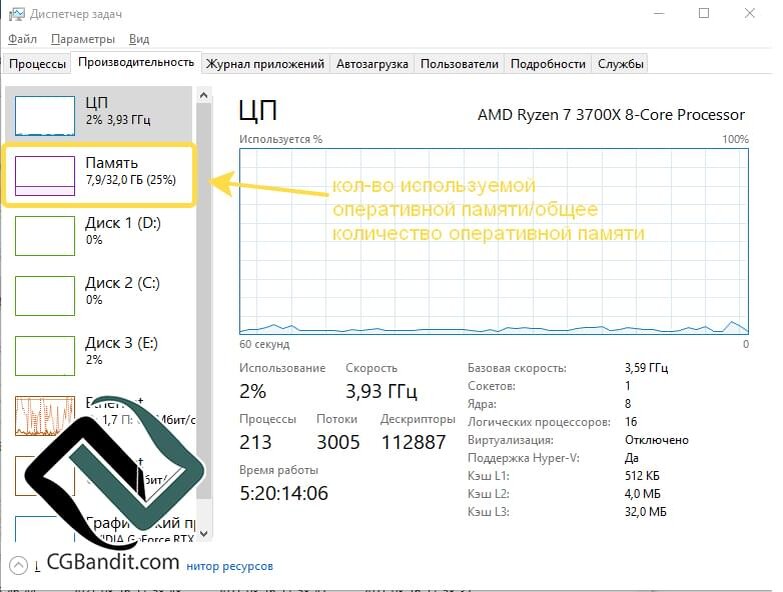Collapse details with the round arrow button
Screen dimensions: 783x592
[x=18, y=566]
